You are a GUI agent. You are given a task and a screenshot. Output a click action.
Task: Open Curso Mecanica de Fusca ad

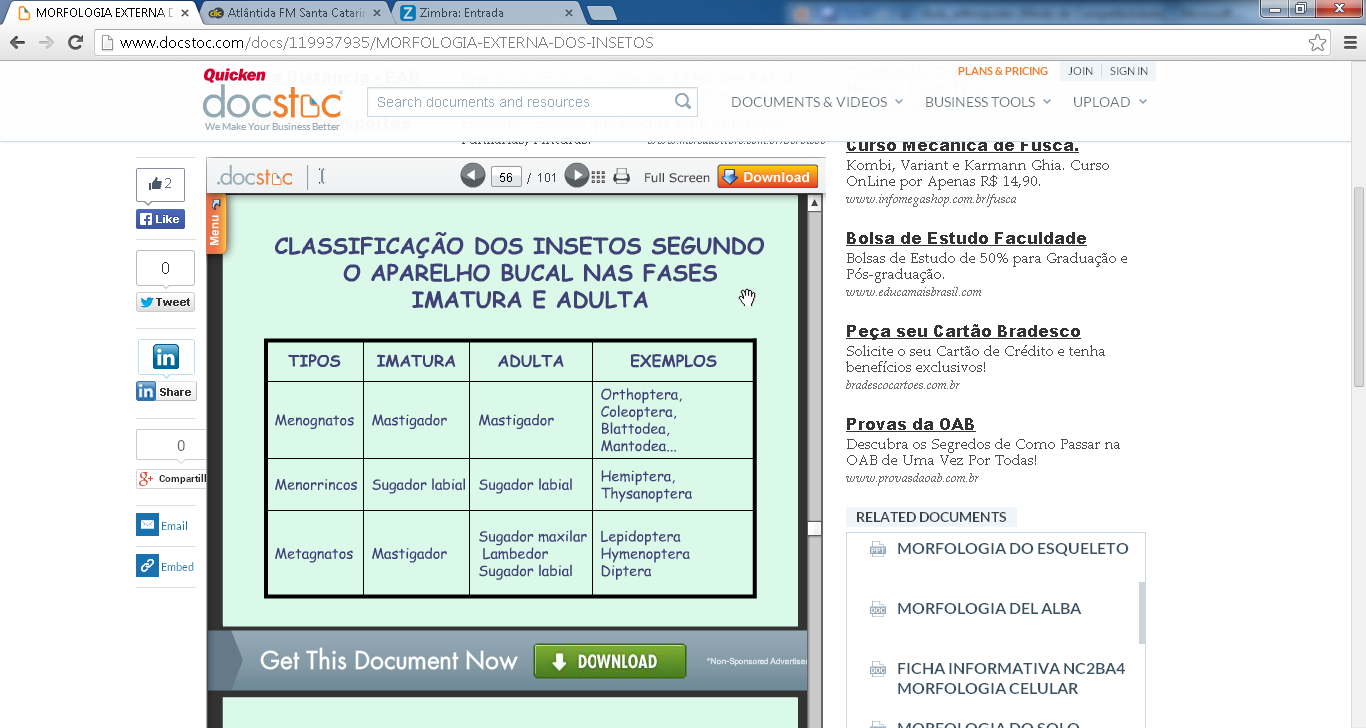tap(962, 145)
